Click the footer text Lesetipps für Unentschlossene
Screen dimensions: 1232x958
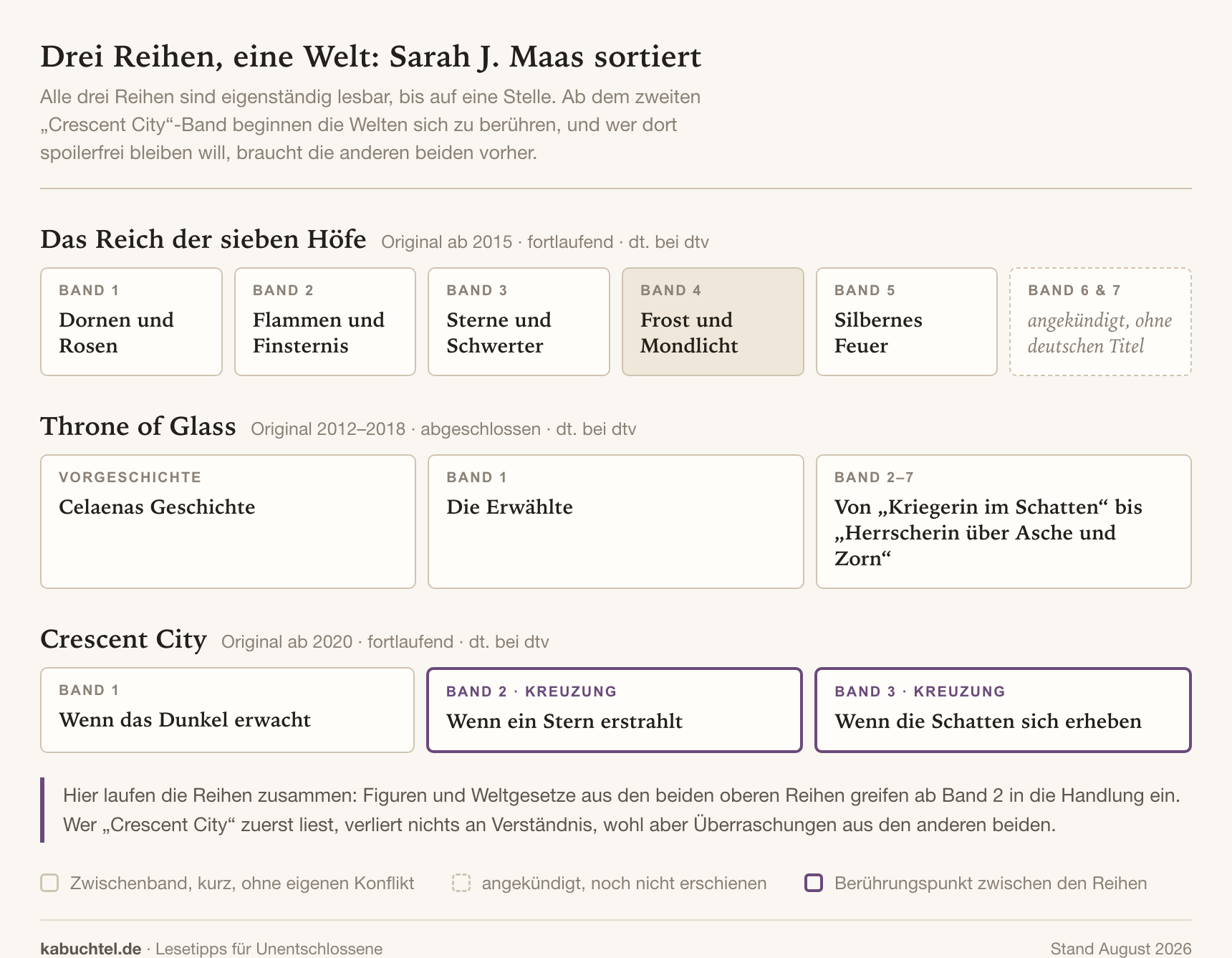click(269, 949)
